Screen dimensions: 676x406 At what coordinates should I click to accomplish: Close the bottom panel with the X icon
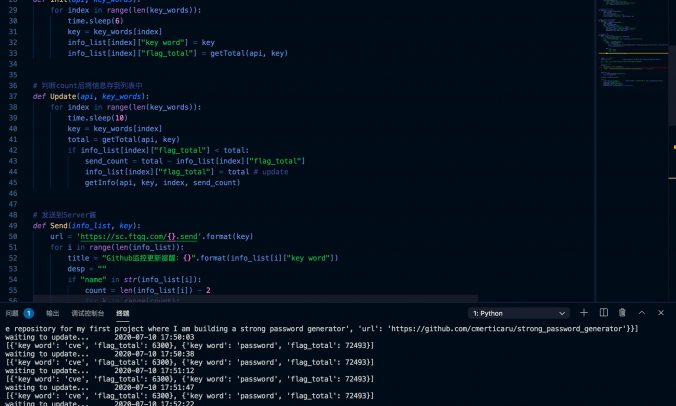pyautogui.click(x=661, y=313)
